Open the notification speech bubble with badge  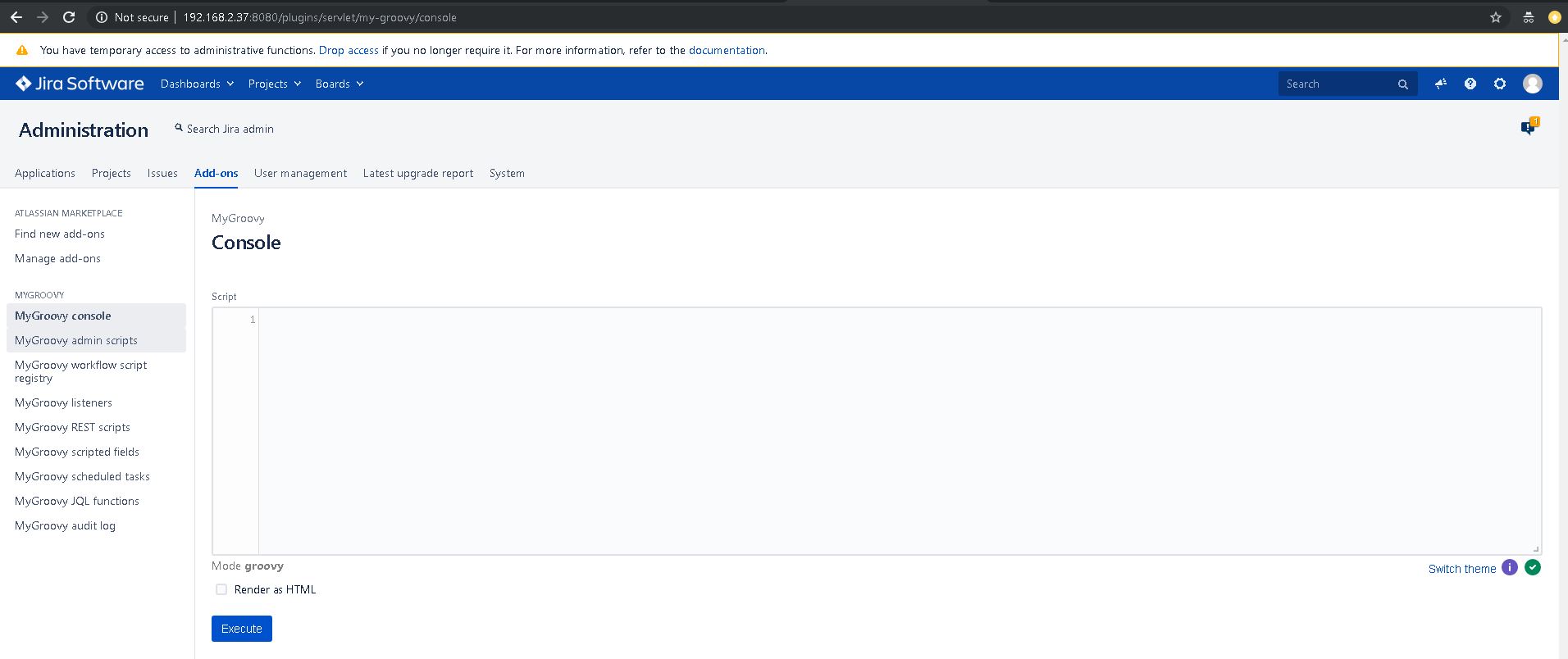1529,126
